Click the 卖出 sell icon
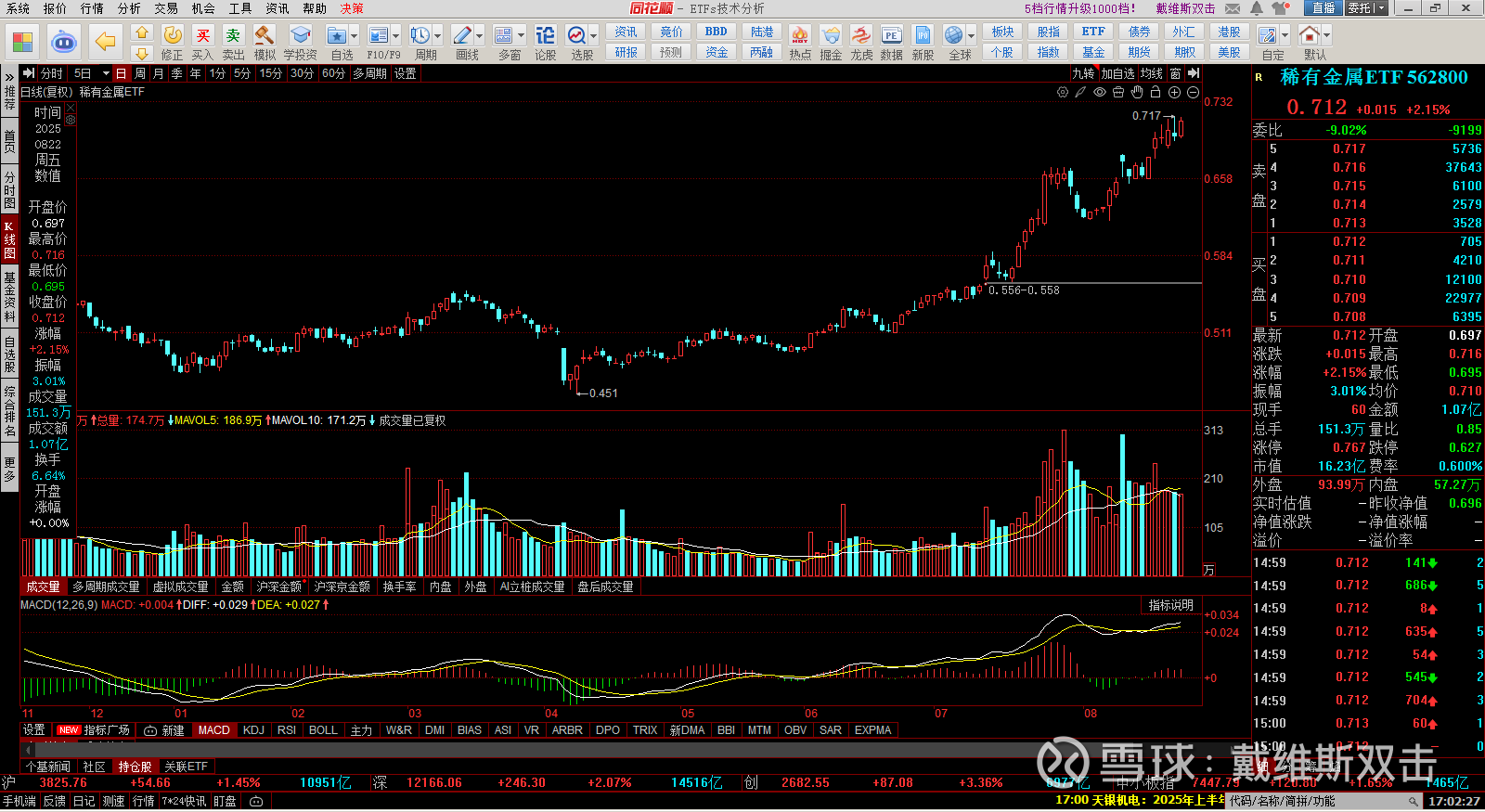Image resolution: width=1485 pixels, height=812 pixels. 233,43
